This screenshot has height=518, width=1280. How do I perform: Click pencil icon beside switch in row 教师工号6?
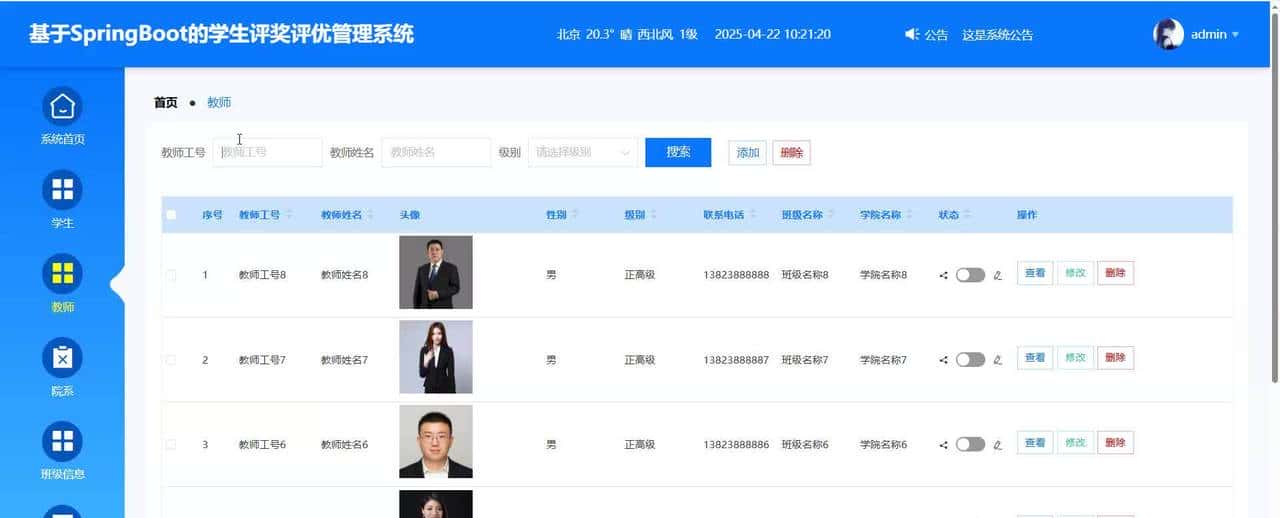pos(997,444)
